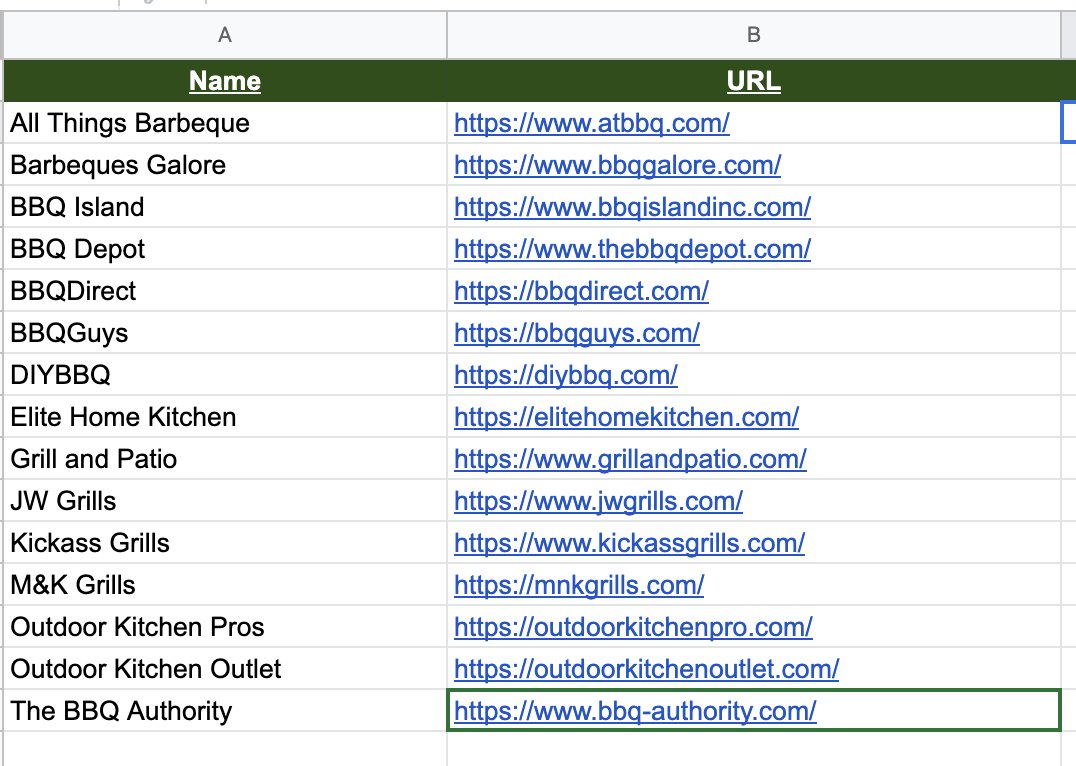
Task: Open the diybbq.com link
Action: click(565, 375)
